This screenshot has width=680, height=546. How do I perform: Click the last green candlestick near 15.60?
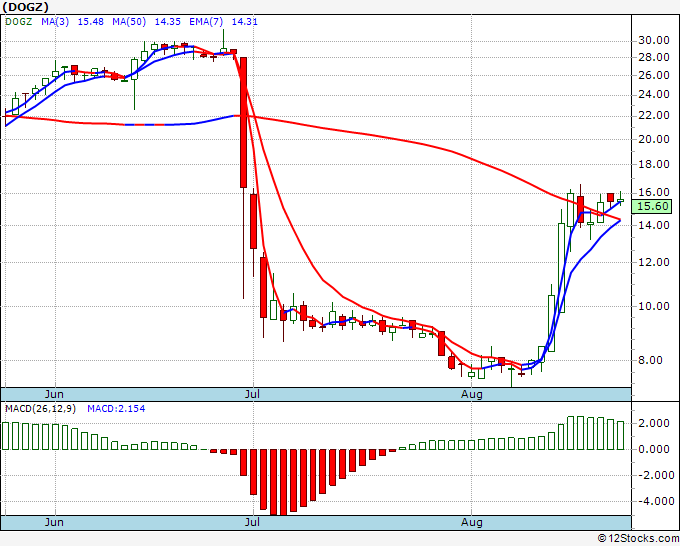pos(621,200)
